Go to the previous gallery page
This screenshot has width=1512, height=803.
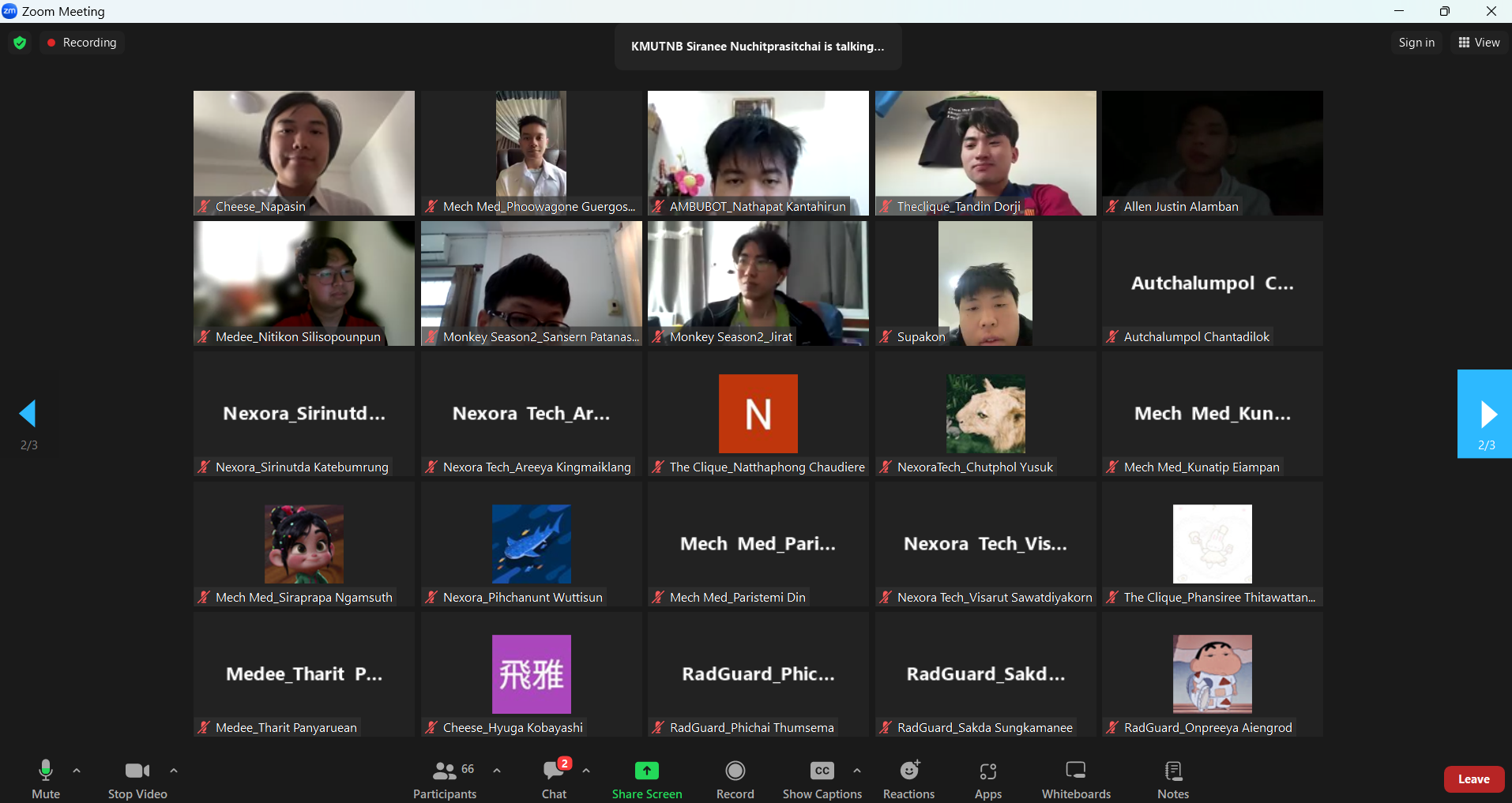(28, 414)
